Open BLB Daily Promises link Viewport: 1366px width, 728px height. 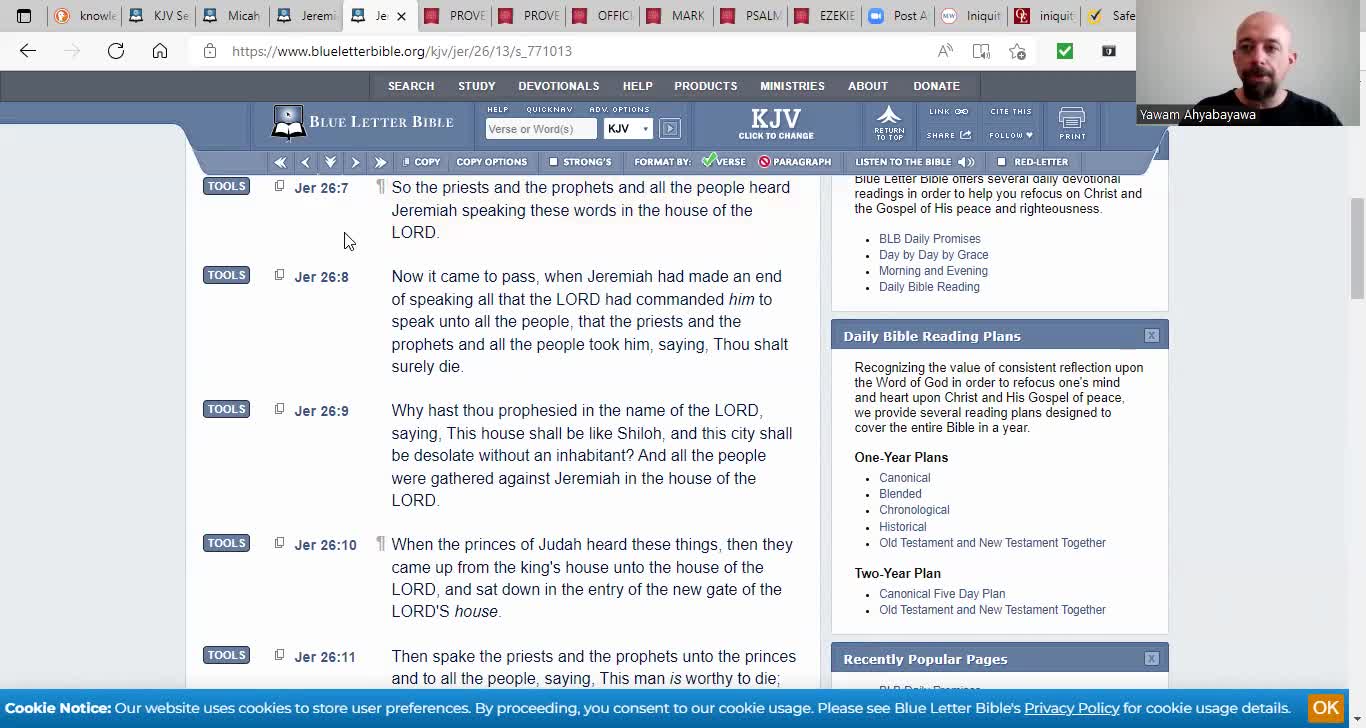point(930,239)
